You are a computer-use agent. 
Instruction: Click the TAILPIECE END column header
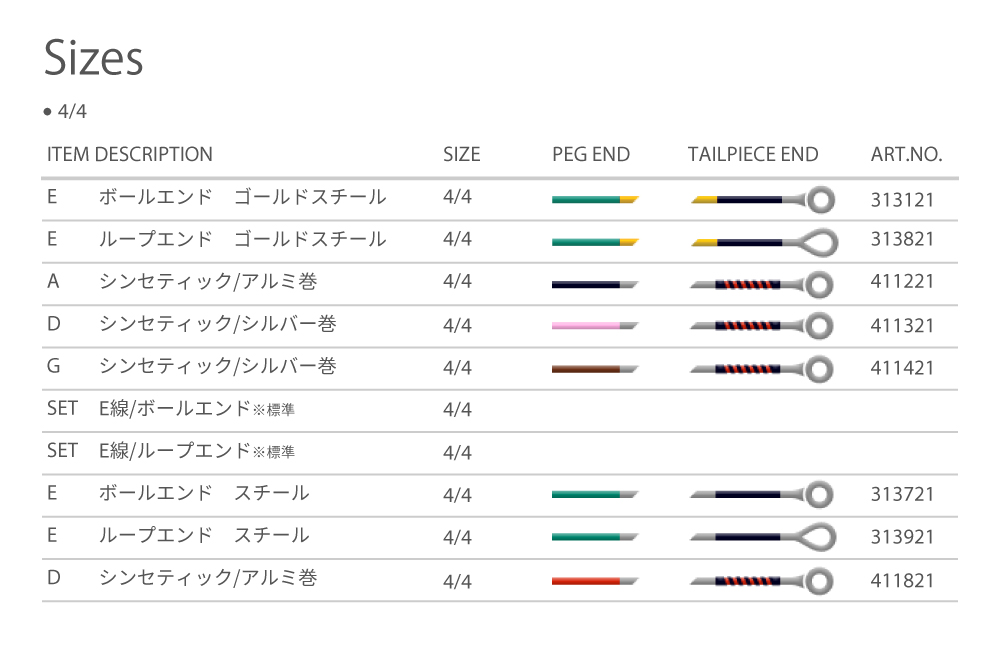click(x=753, y=154)
